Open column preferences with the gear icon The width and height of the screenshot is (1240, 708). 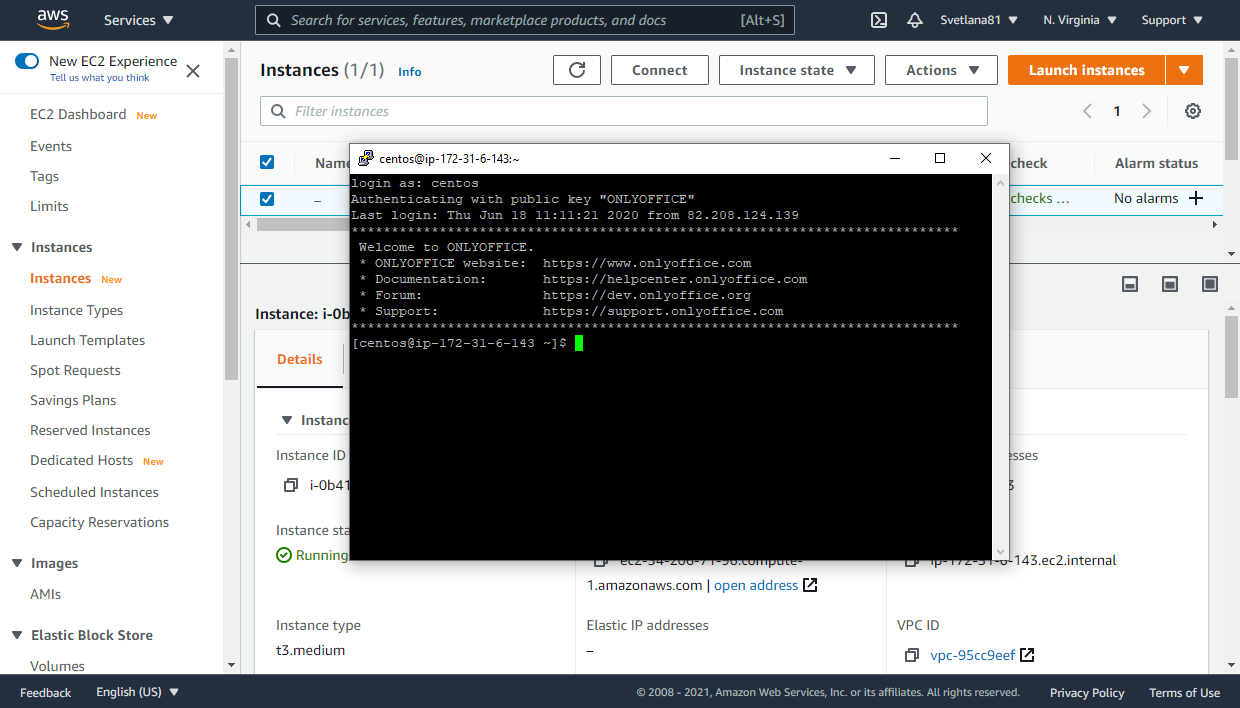point(1192,111)
